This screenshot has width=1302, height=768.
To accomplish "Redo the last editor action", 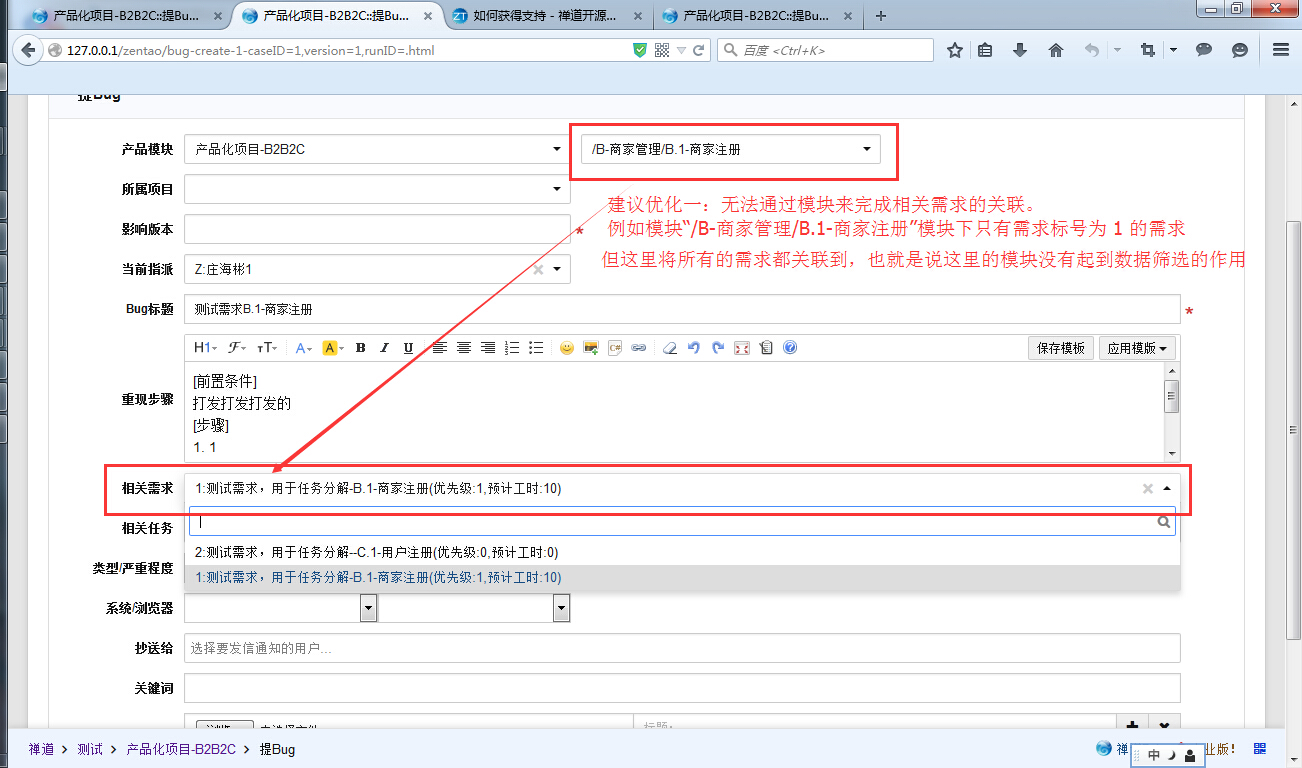I will tap(718, 348).
